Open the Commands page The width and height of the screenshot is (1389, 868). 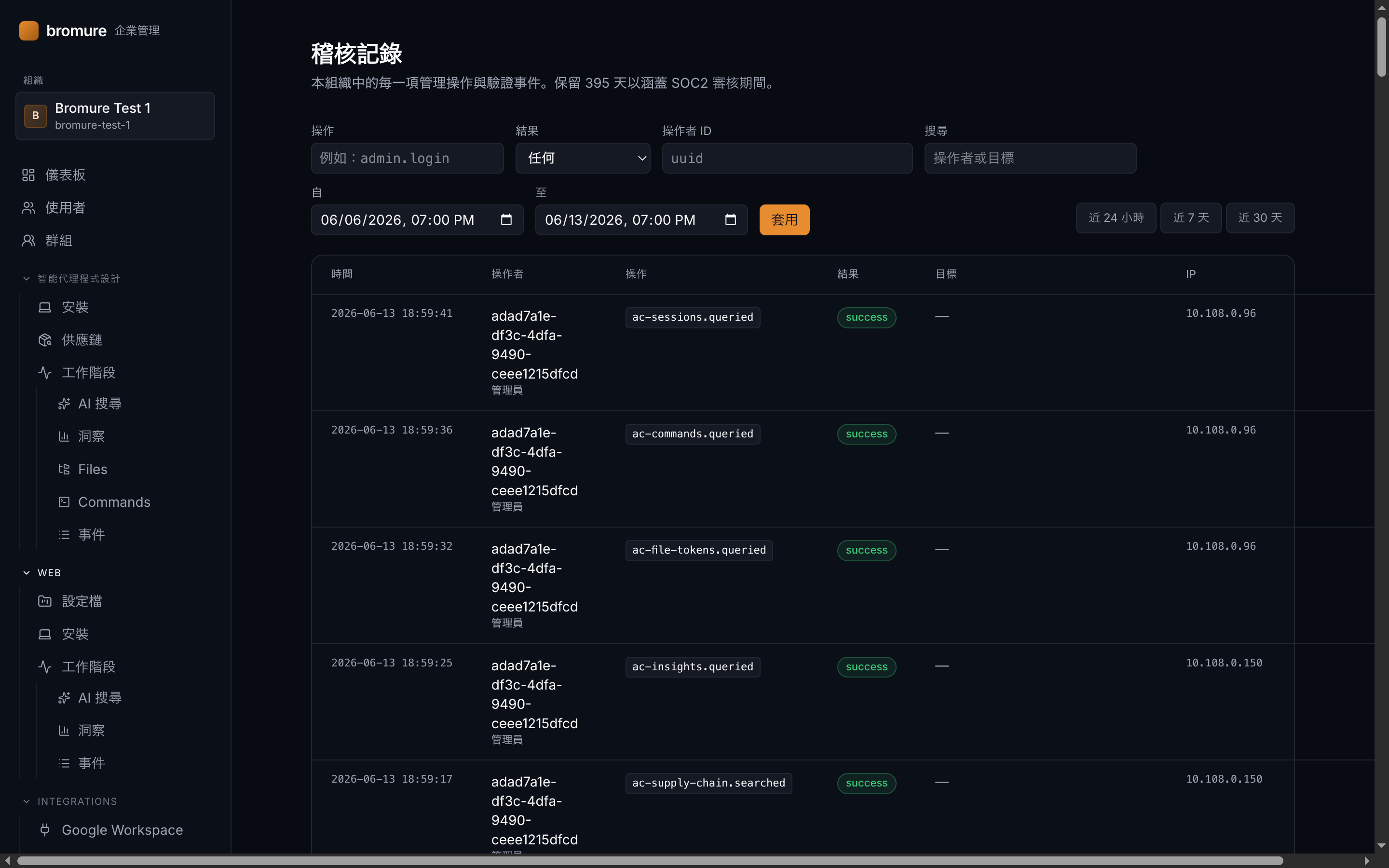coord(114,502)
